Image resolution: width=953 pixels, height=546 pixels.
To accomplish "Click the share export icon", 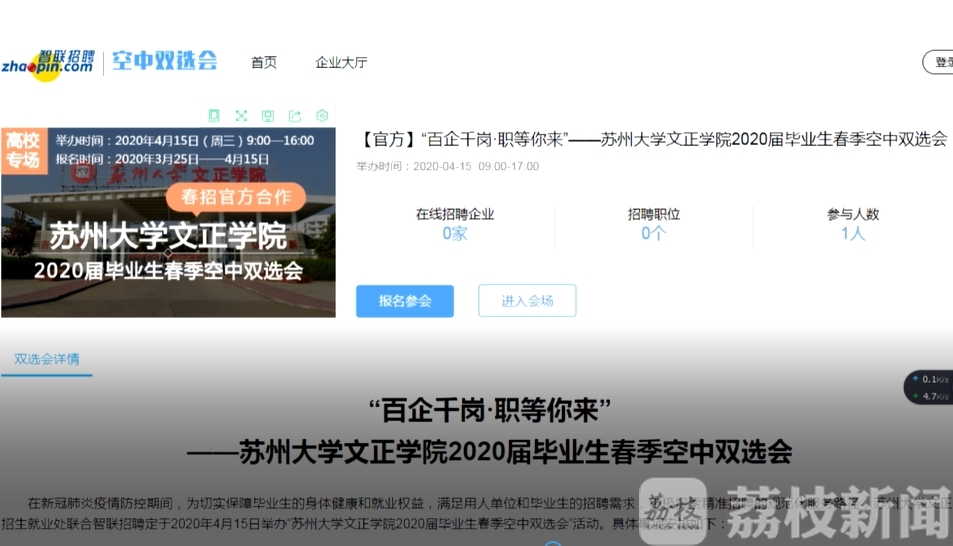I will [295, 116].
